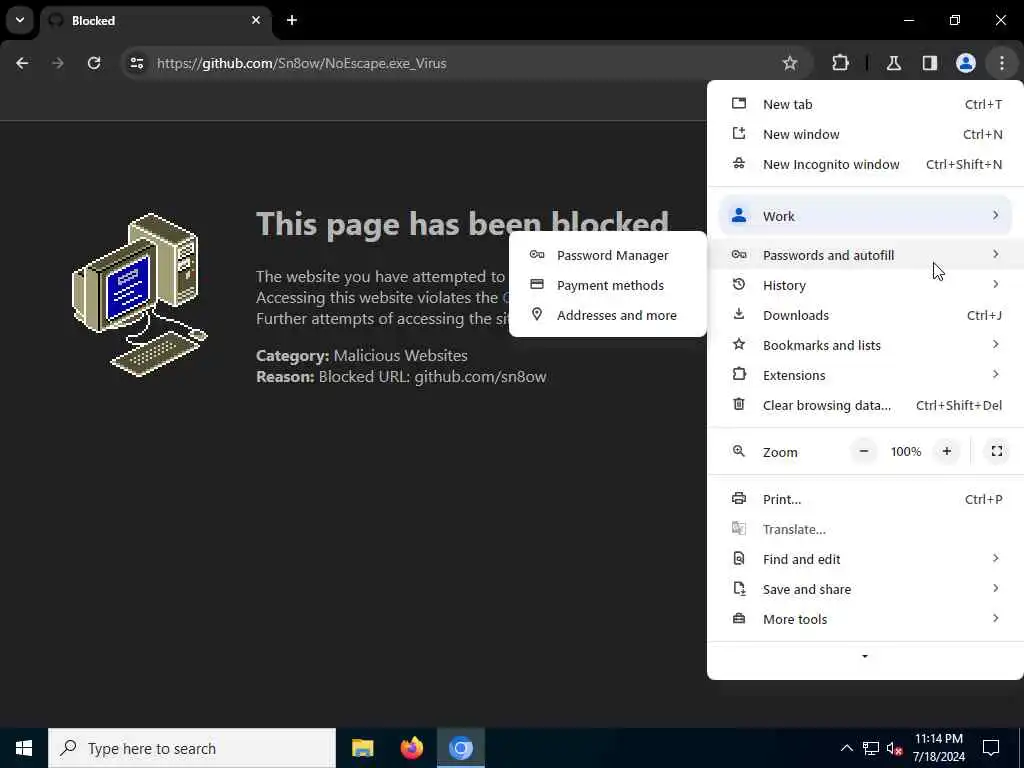Click the 'This page has been blocked' heading
Image resolution: width=1024 pixels, height=768 pixels.
[462, 224]
